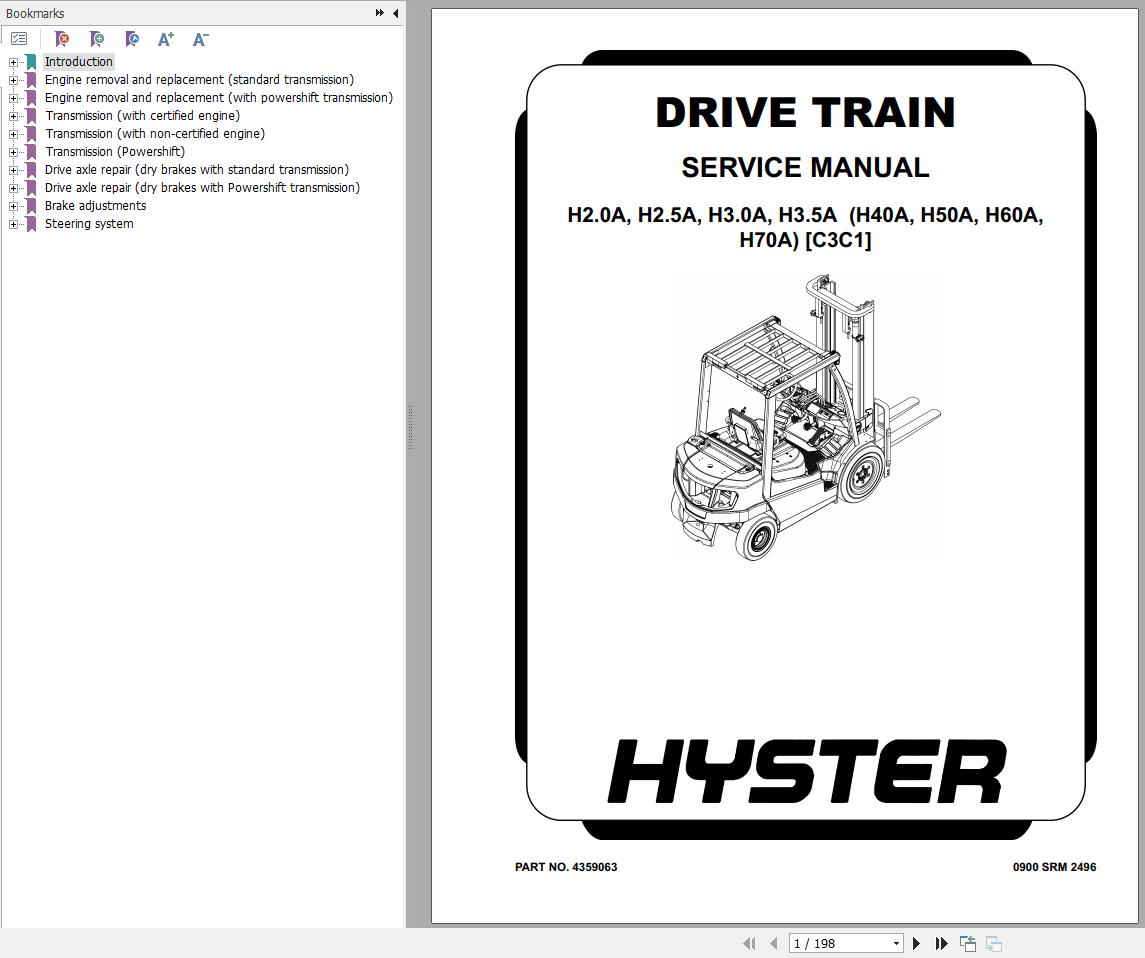Expand Drive axle repair (Powershift transmission) bookmark
Screen dimensions: 1145x958
pyautogui.click(x=13, y=188)
